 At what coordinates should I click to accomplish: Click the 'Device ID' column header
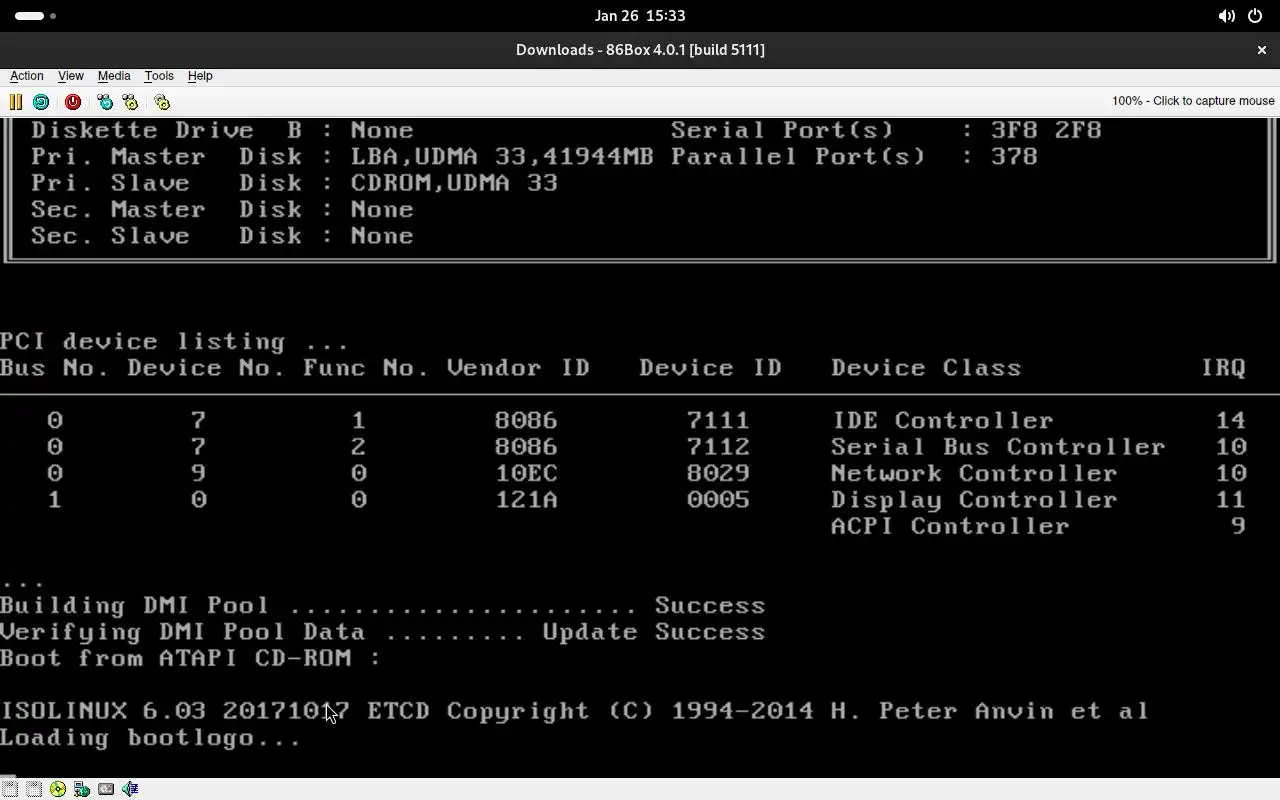point(710,368)
